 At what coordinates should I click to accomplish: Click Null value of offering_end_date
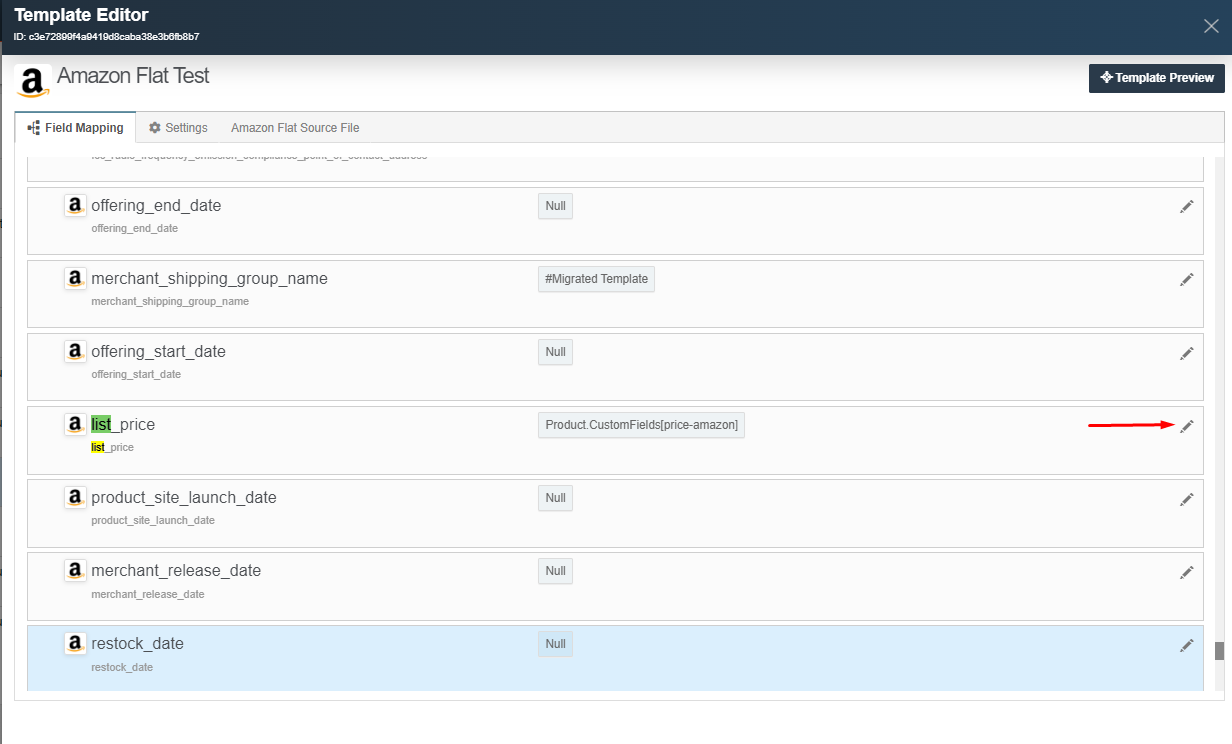pos(555,206)
